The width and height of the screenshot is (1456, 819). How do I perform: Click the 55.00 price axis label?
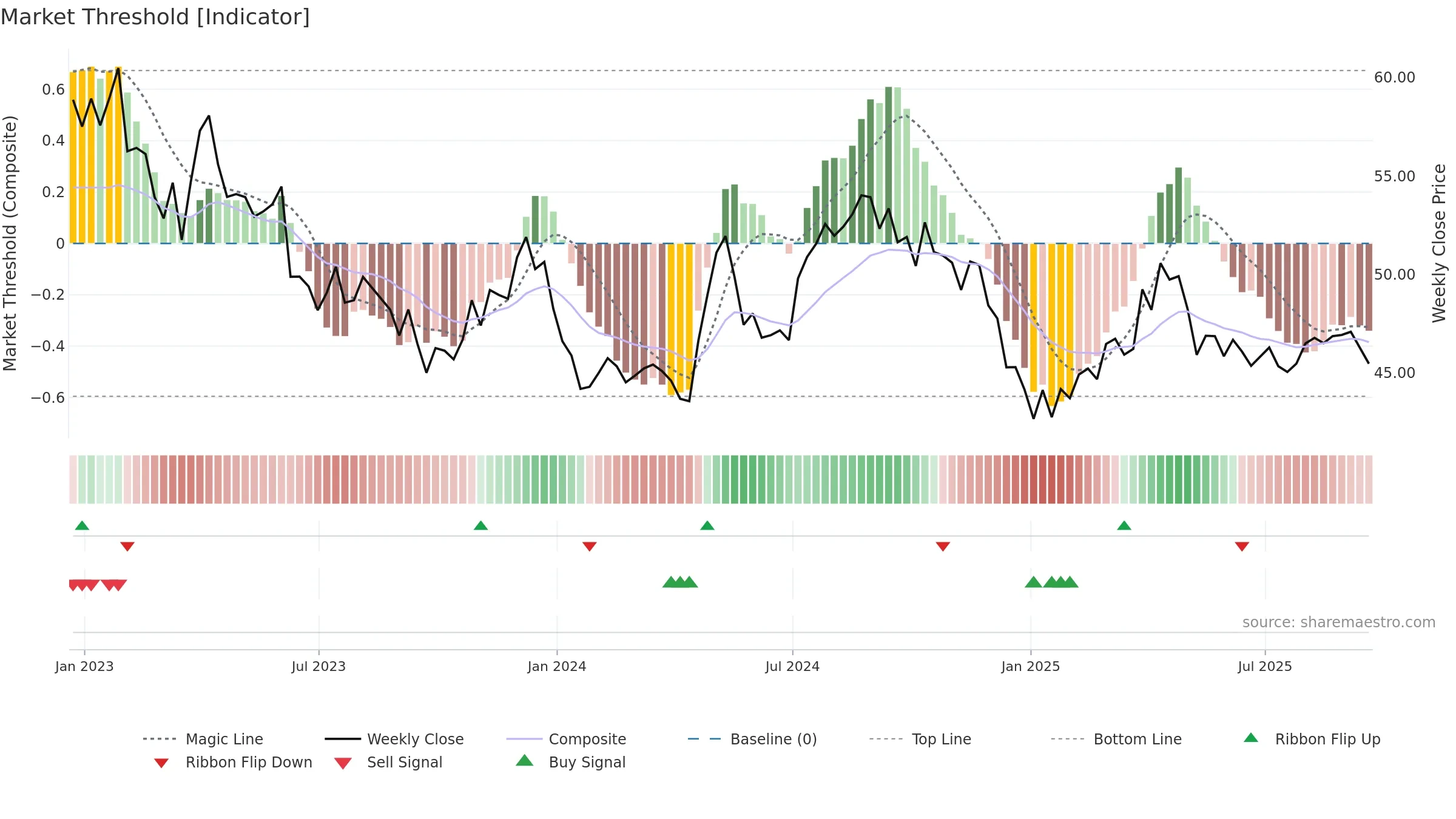(x=1395, y=177)
